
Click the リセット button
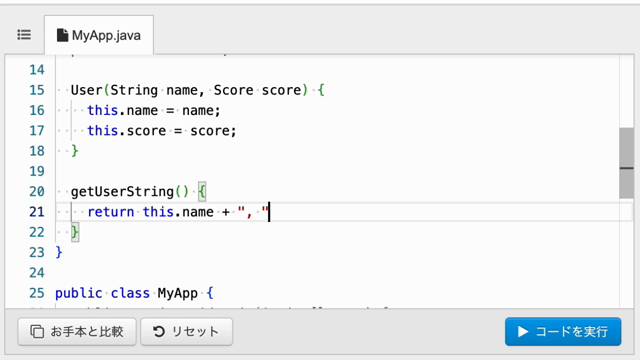point(187,331)
